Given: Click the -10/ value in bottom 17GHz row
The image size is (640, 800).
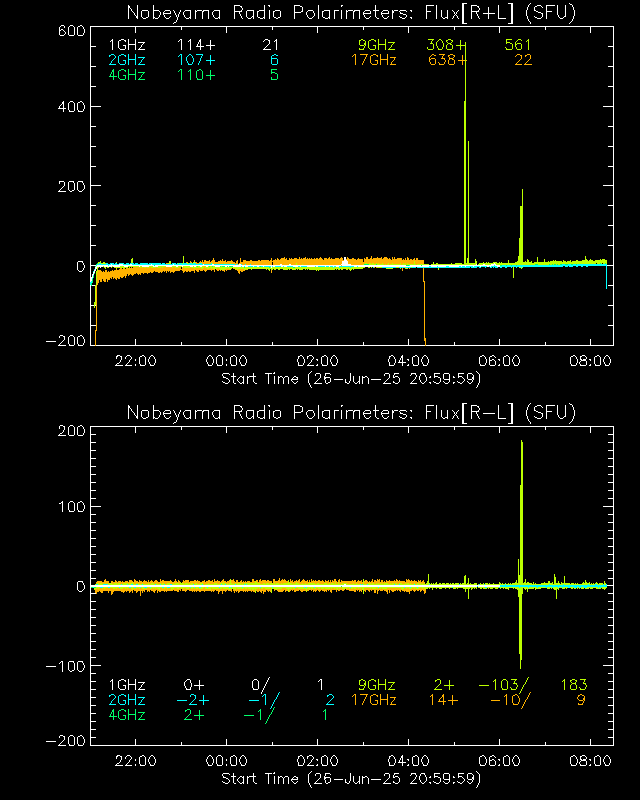Looking at the screenshot, I should coord(510,699).
